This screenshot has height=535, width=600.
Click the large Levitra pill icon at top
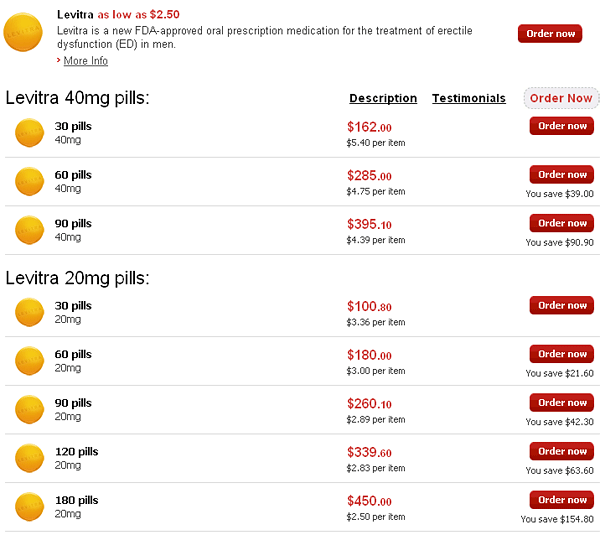(x=23, y=35)
